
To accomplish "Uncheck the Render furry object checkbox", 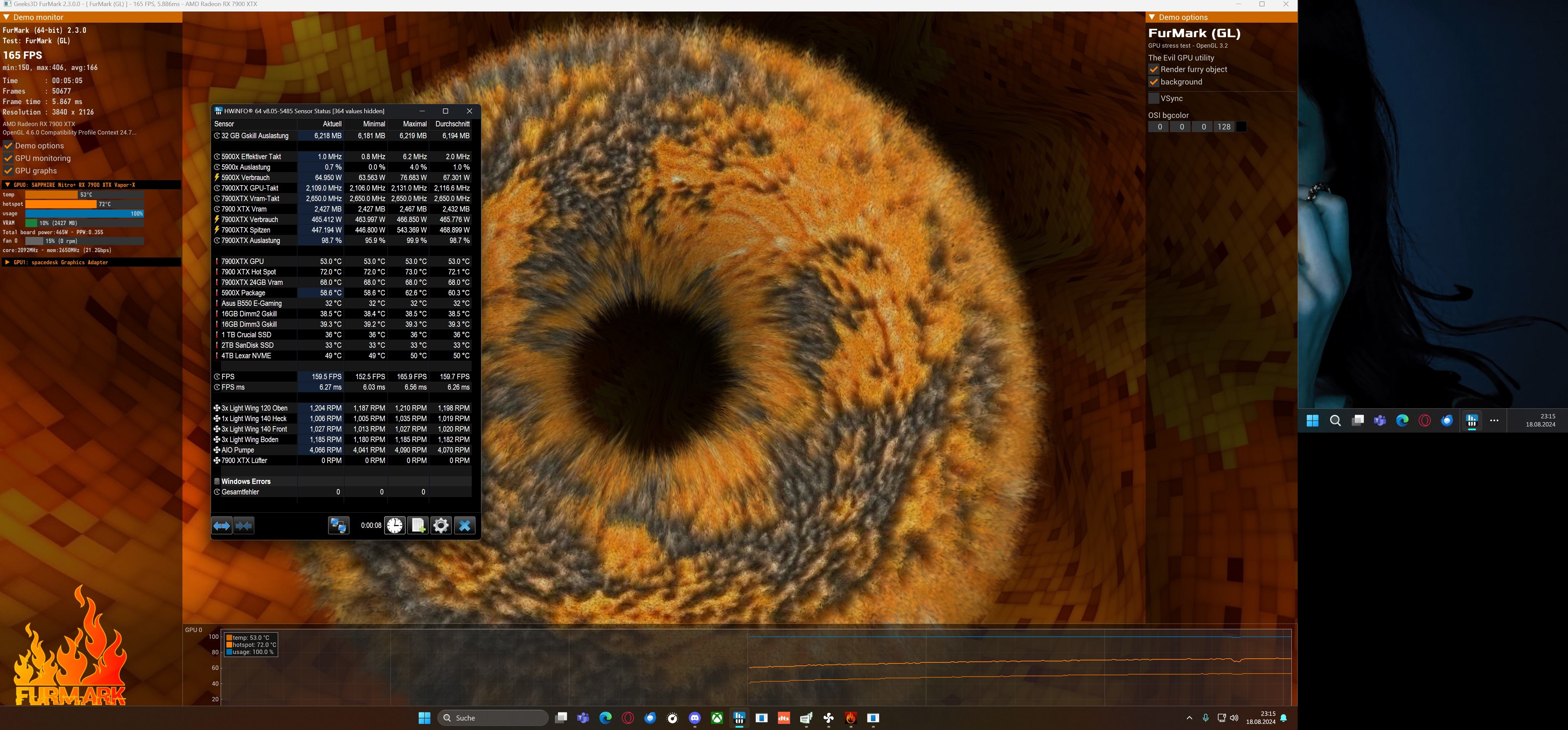I will pos(1153,69).
